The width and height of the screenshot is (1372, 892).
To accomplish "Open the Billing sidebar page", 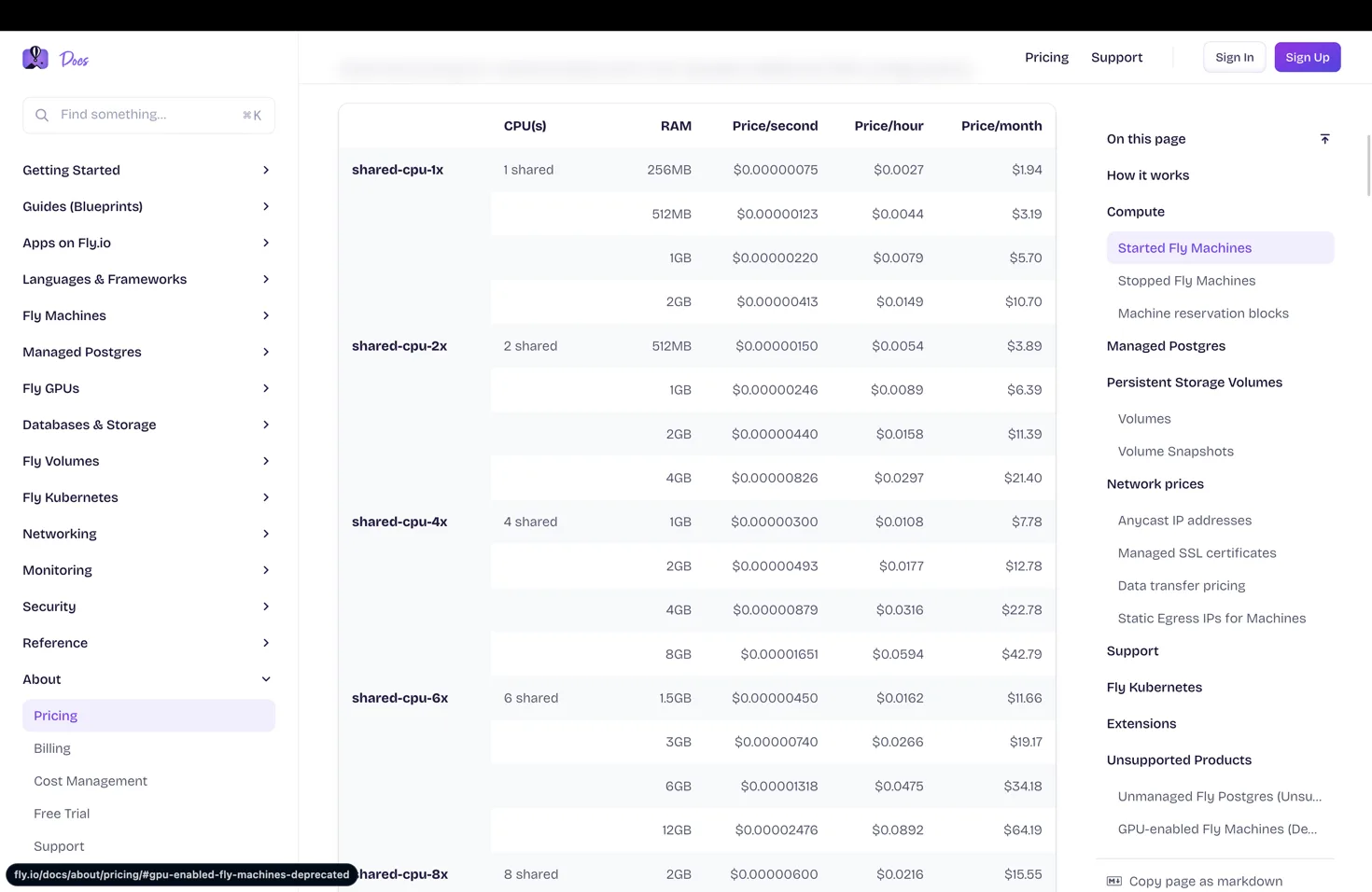I will [x=52, y=748].
